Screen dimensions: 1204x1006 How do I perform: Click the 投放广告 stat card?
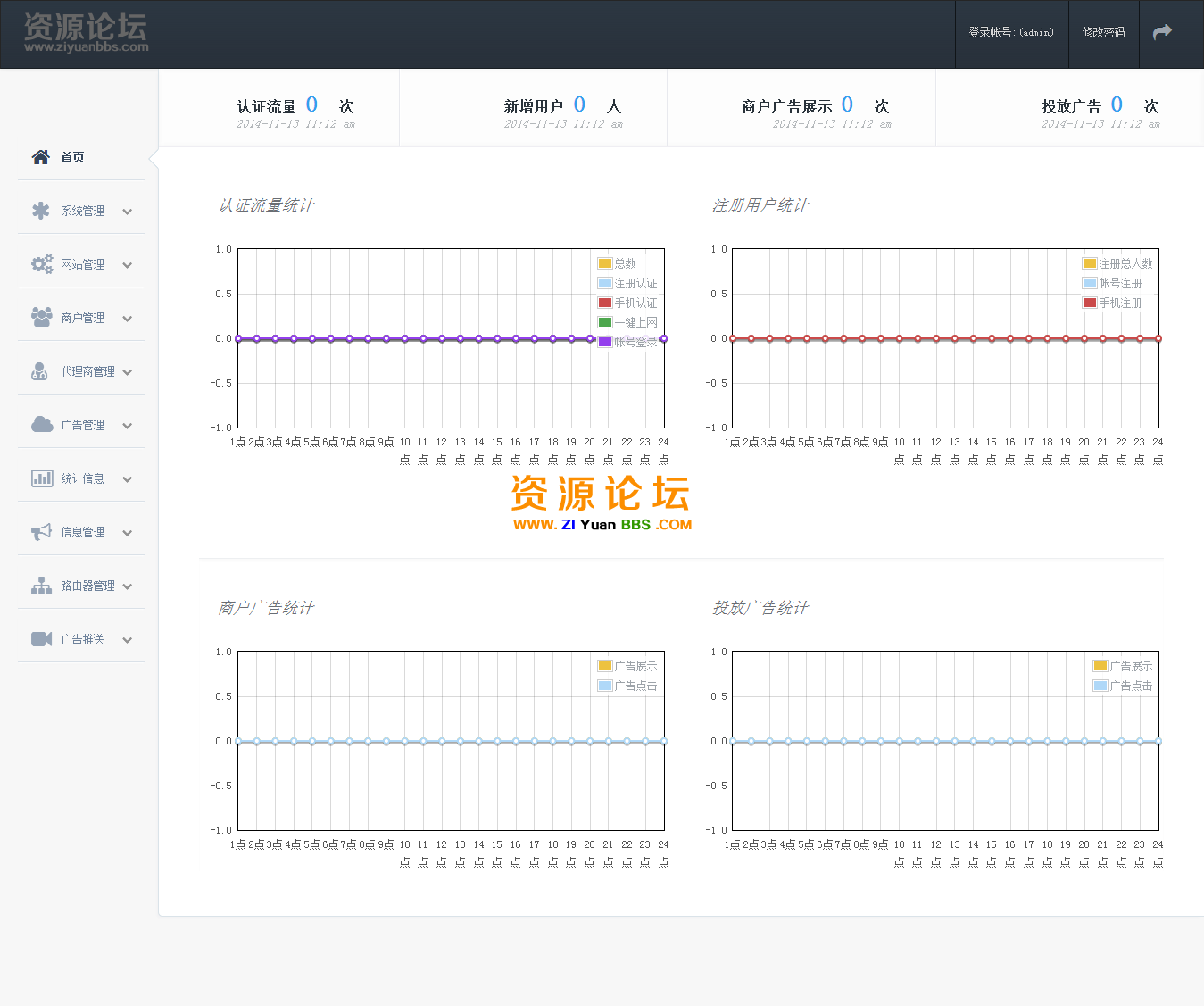[x=1070, y=108]
